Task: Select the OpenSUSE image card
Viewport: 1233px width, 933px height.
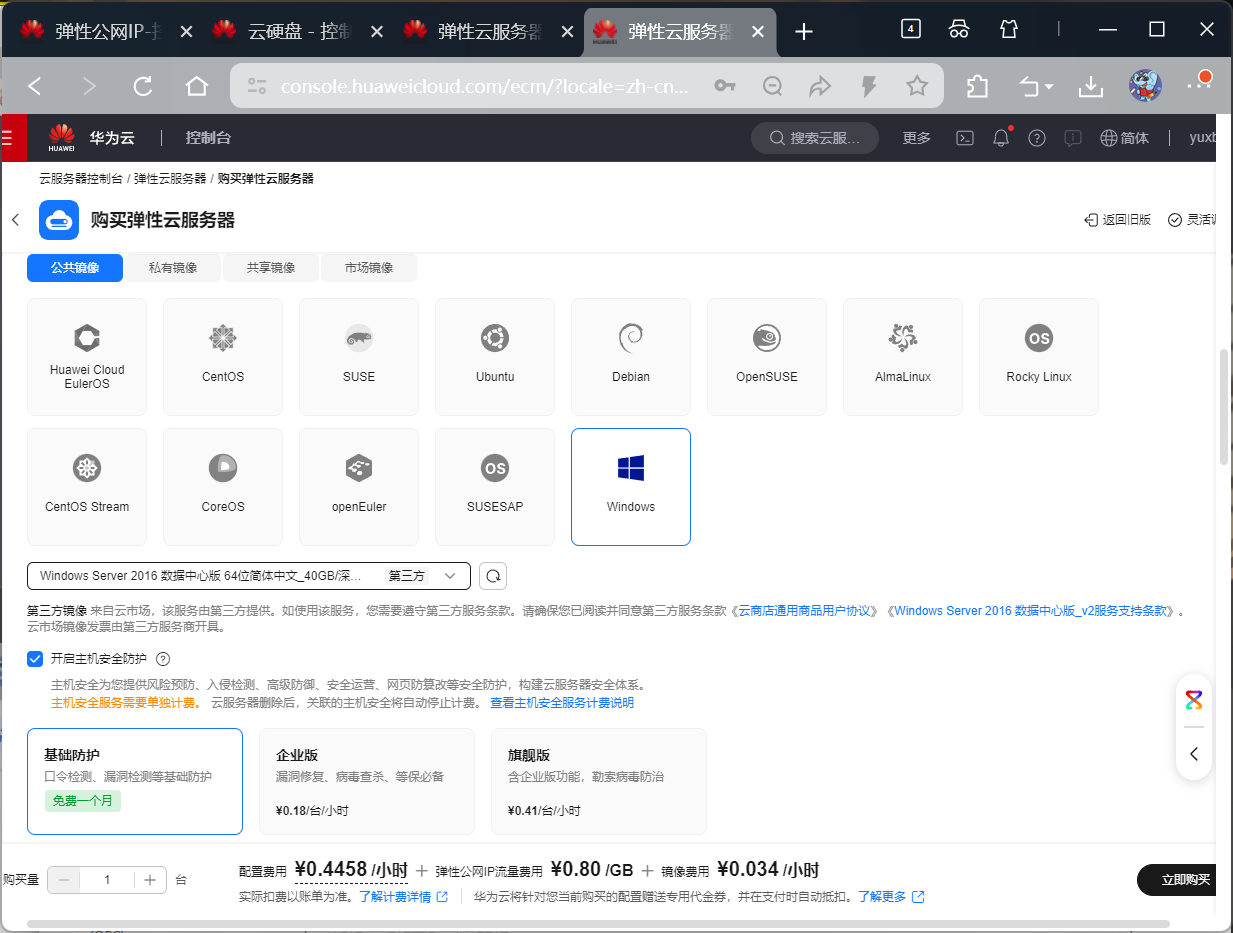Action: (767, 357)
